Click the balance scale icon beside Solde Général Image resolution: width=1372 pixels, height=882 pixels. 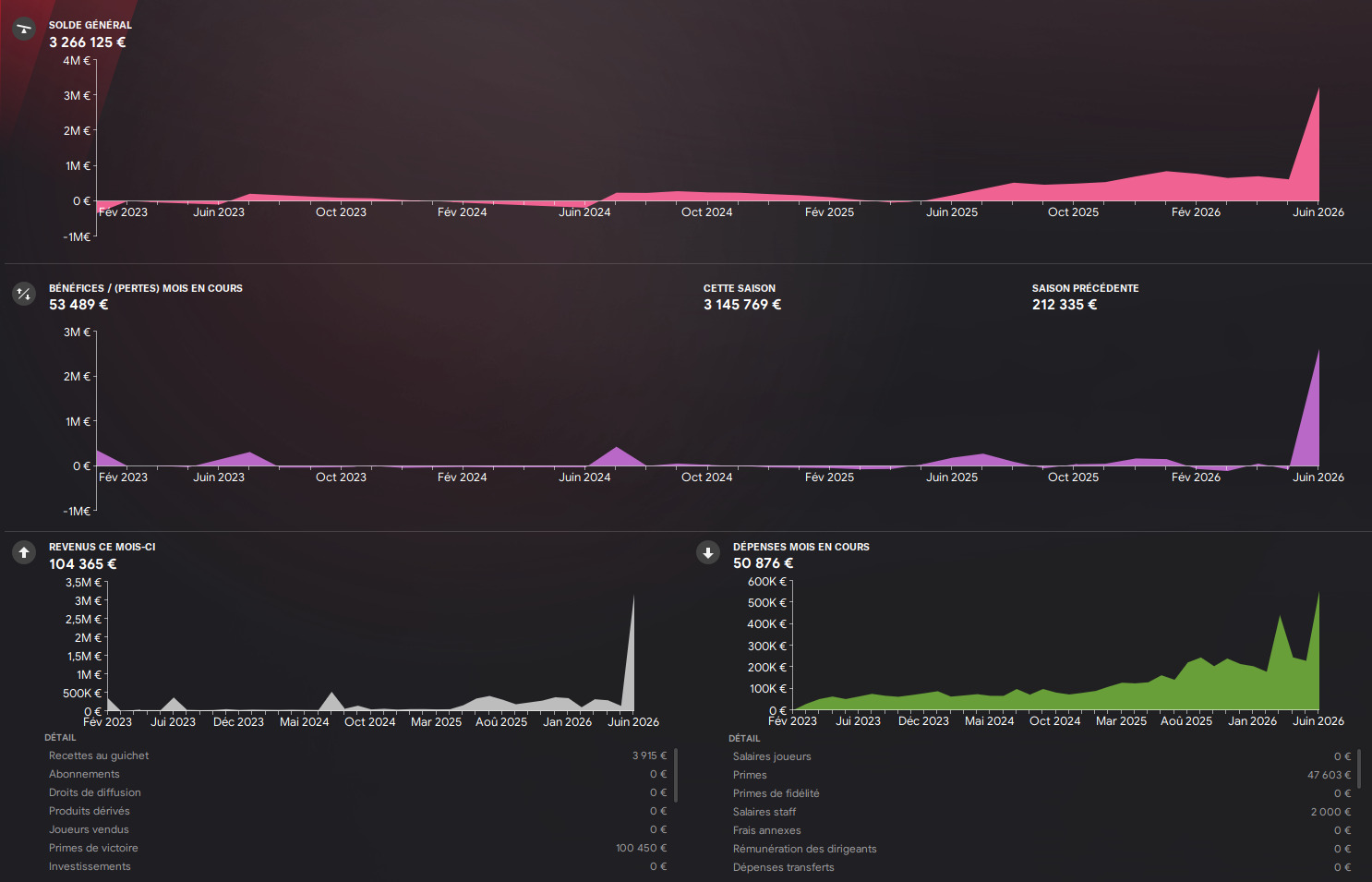[x=24, y=30]
